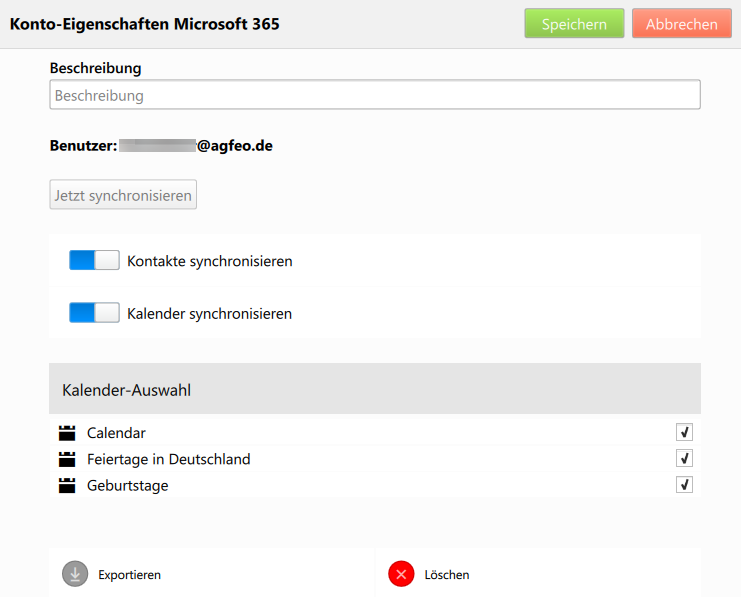Click Jetzt synchronisieren button
The width and height of the screenshot is (741, 597).
(x=123, y=194)
